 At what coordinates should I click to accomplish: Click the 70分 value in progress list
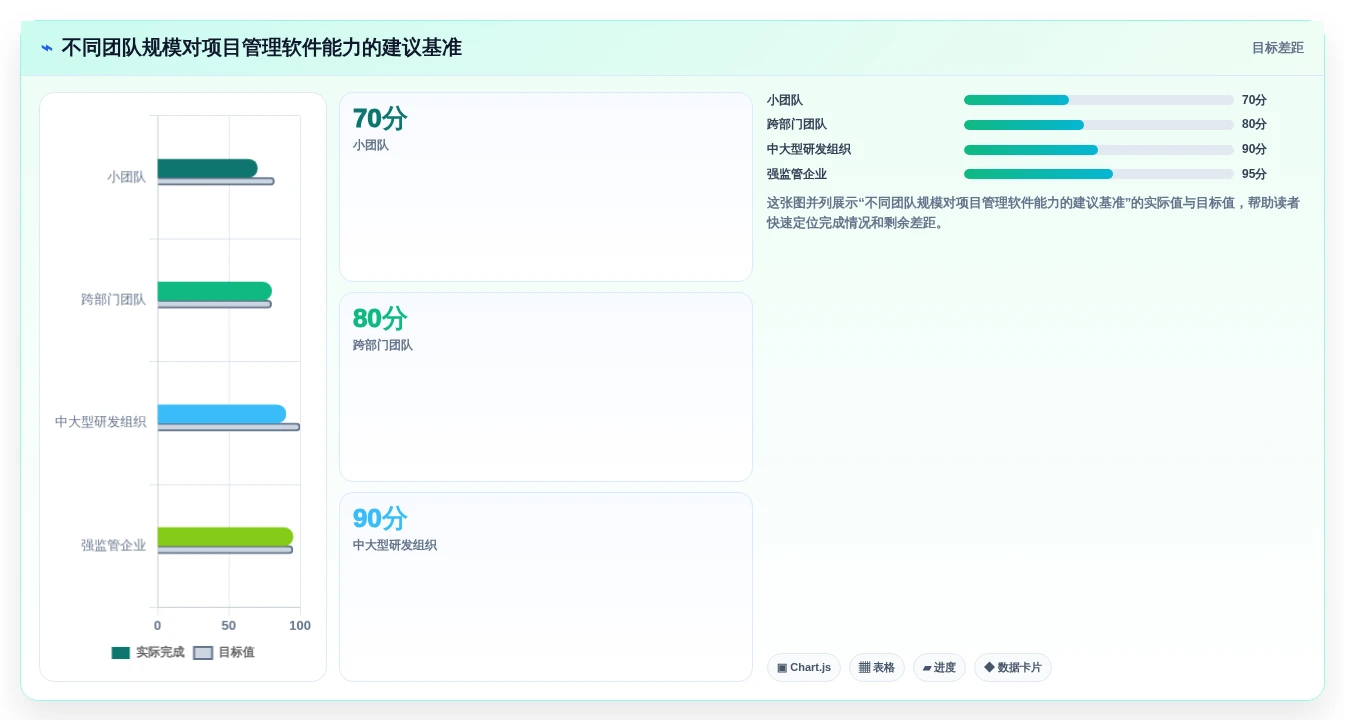1254,100
